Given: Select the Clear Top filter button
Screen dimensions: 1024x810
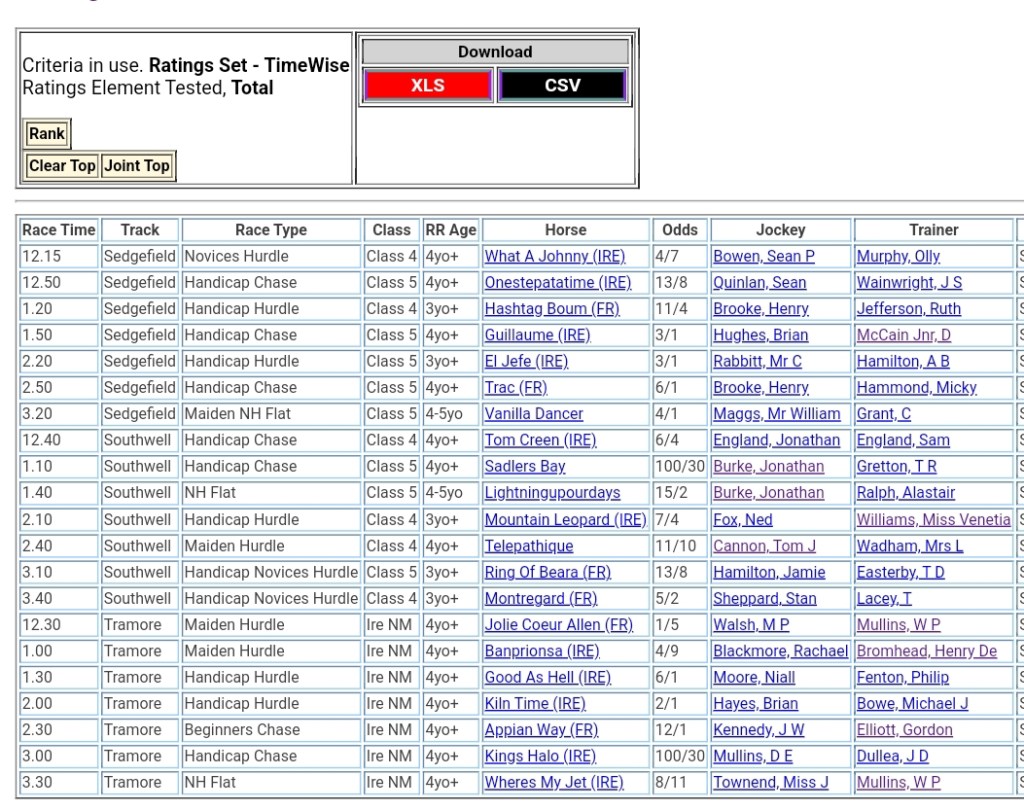Looking at the screenshot, I should (x=62, y=166).
